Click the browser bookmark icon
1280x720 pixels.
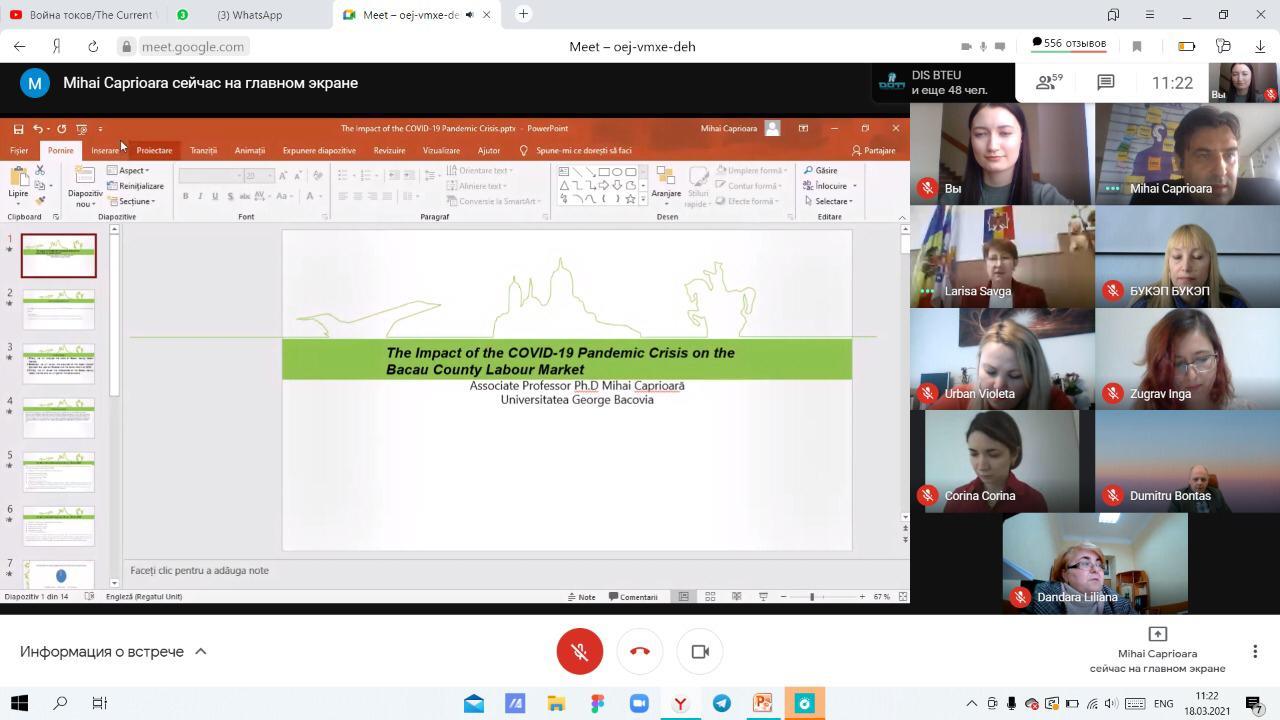(x=1137, y=46)
